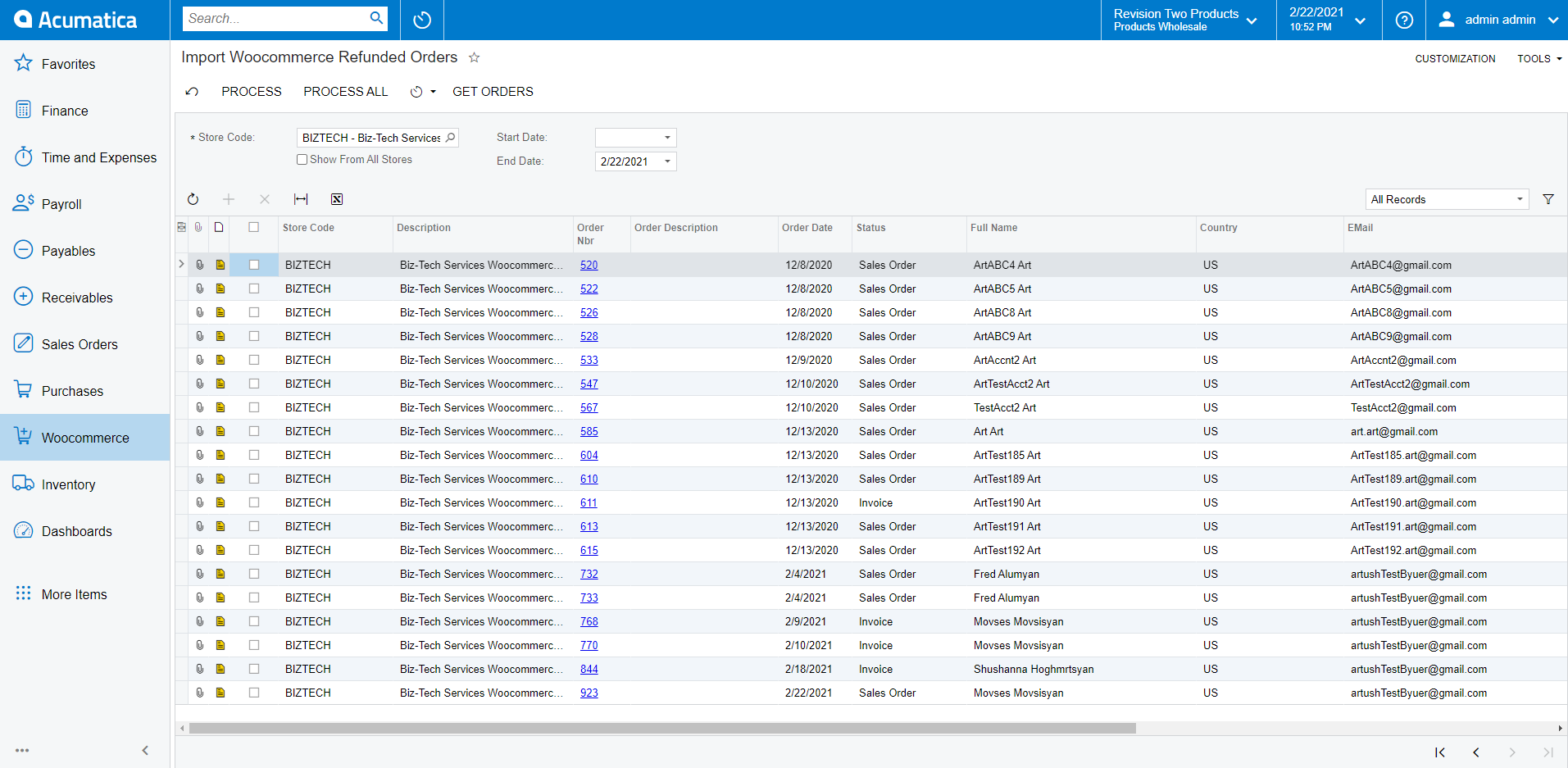Click the Store Code input field
This screenshot has height=768, width=1568.
(378, 138)
